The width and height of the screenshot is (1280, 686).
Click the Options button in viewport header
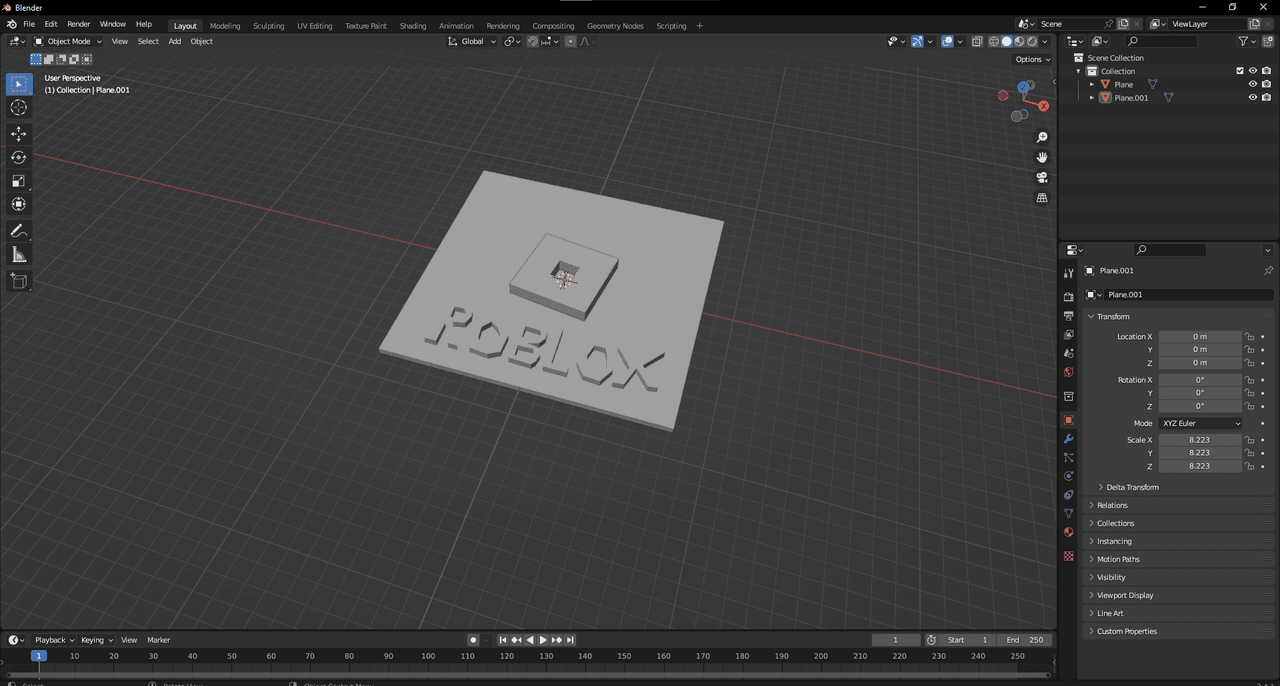[1032, 59]
